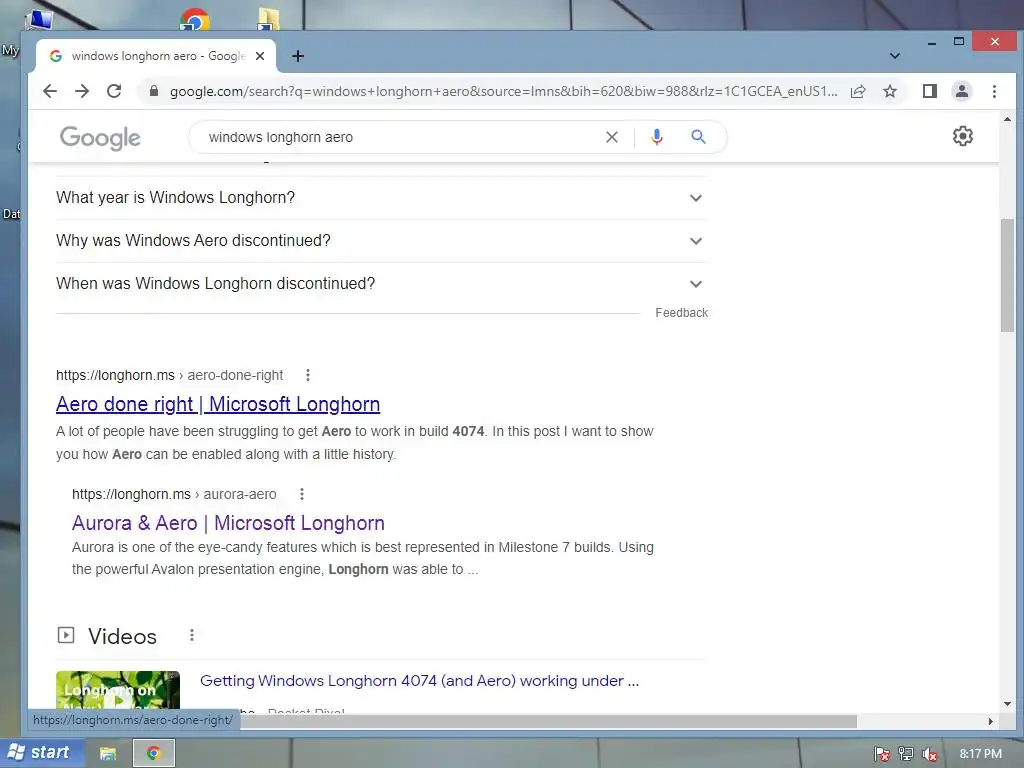The height and width of the screenshot is (768, 1024).
Task: Click the security alert tray icon
Action: (882, 754)
